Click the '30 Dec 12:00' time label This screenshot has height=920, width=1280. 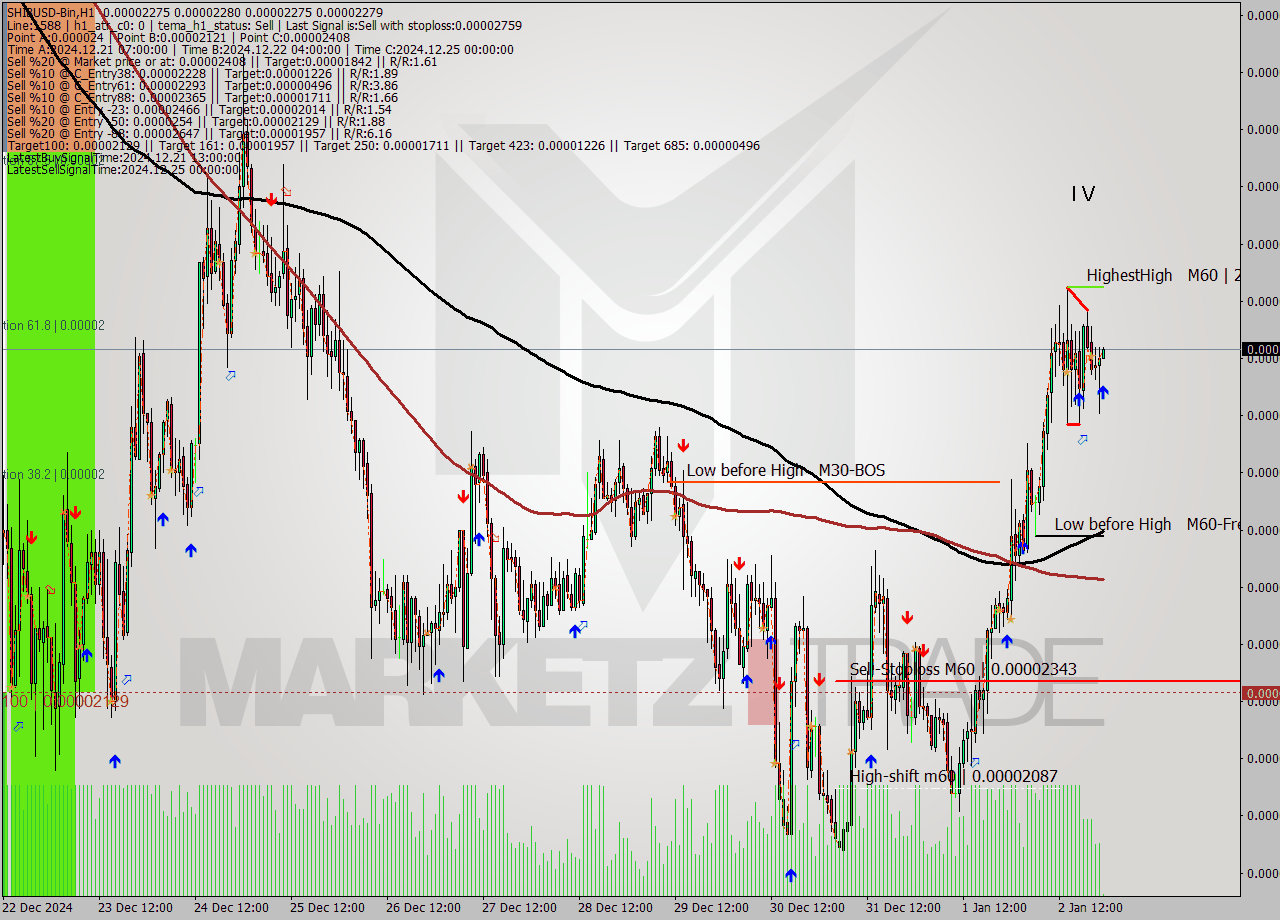(x=807, y=908)
